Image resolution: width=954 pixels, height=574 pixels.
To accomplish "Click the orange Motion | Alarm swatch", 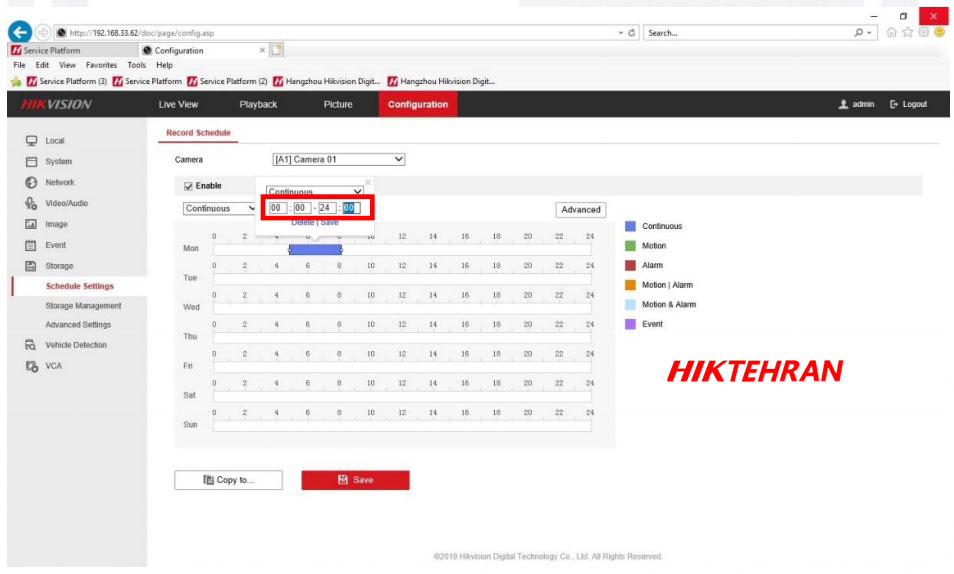I will coord(630,285).
